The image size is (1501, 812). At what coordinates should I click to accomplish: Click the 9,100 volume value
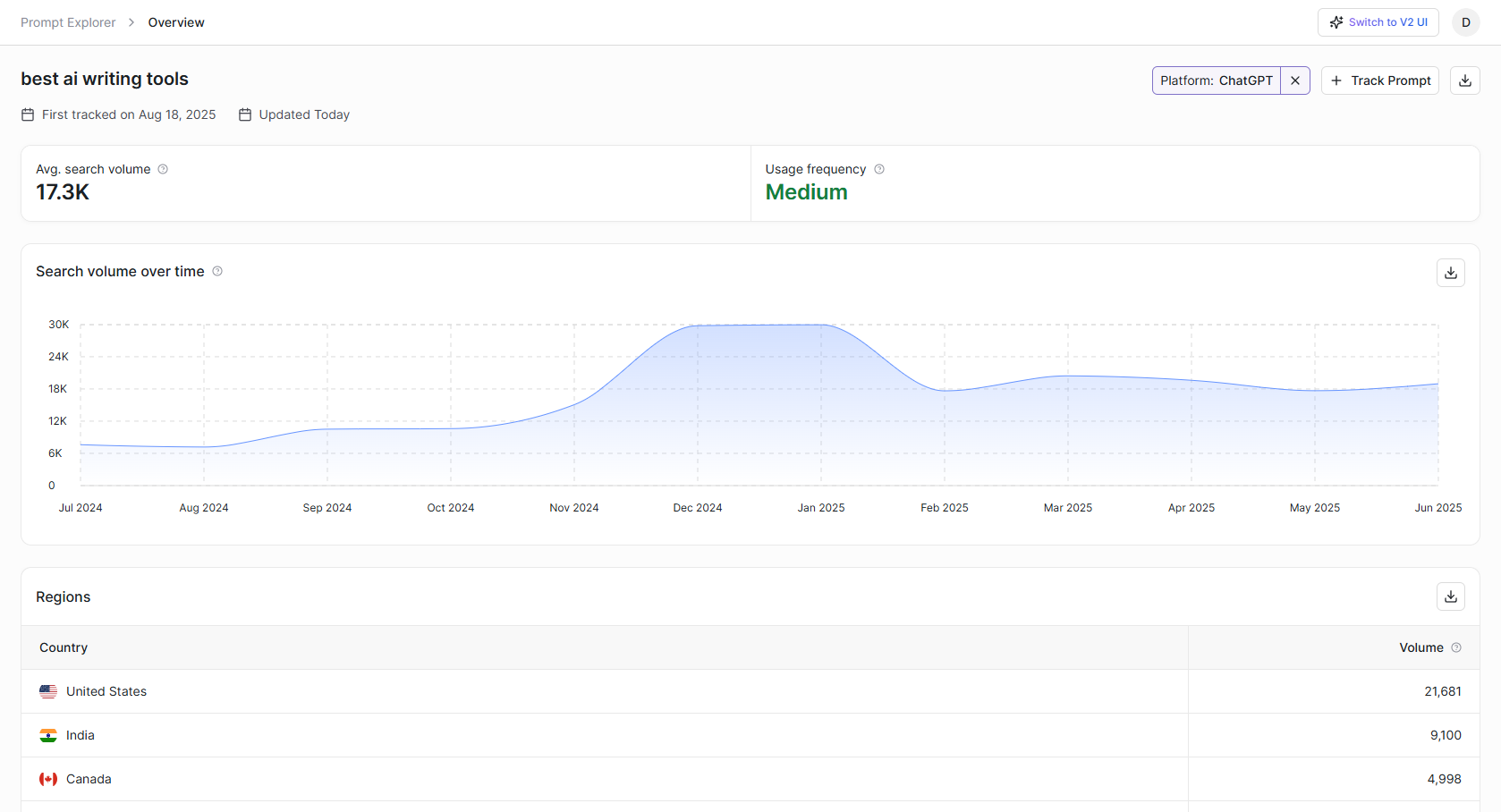pyautogui.click(x=1446, y=735)
